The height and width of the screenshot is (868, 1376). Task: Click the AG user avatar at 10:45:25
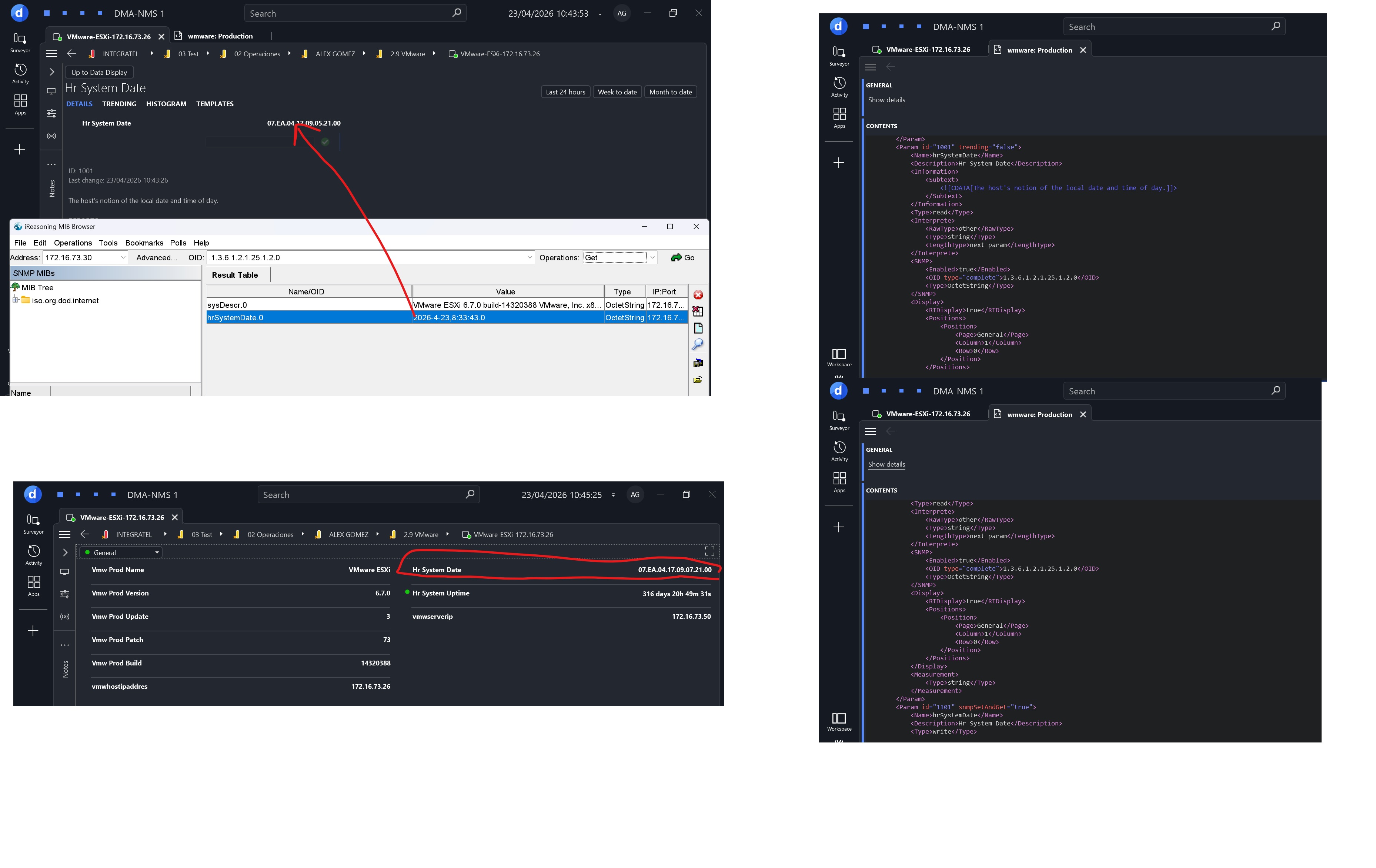coord(635,495)
